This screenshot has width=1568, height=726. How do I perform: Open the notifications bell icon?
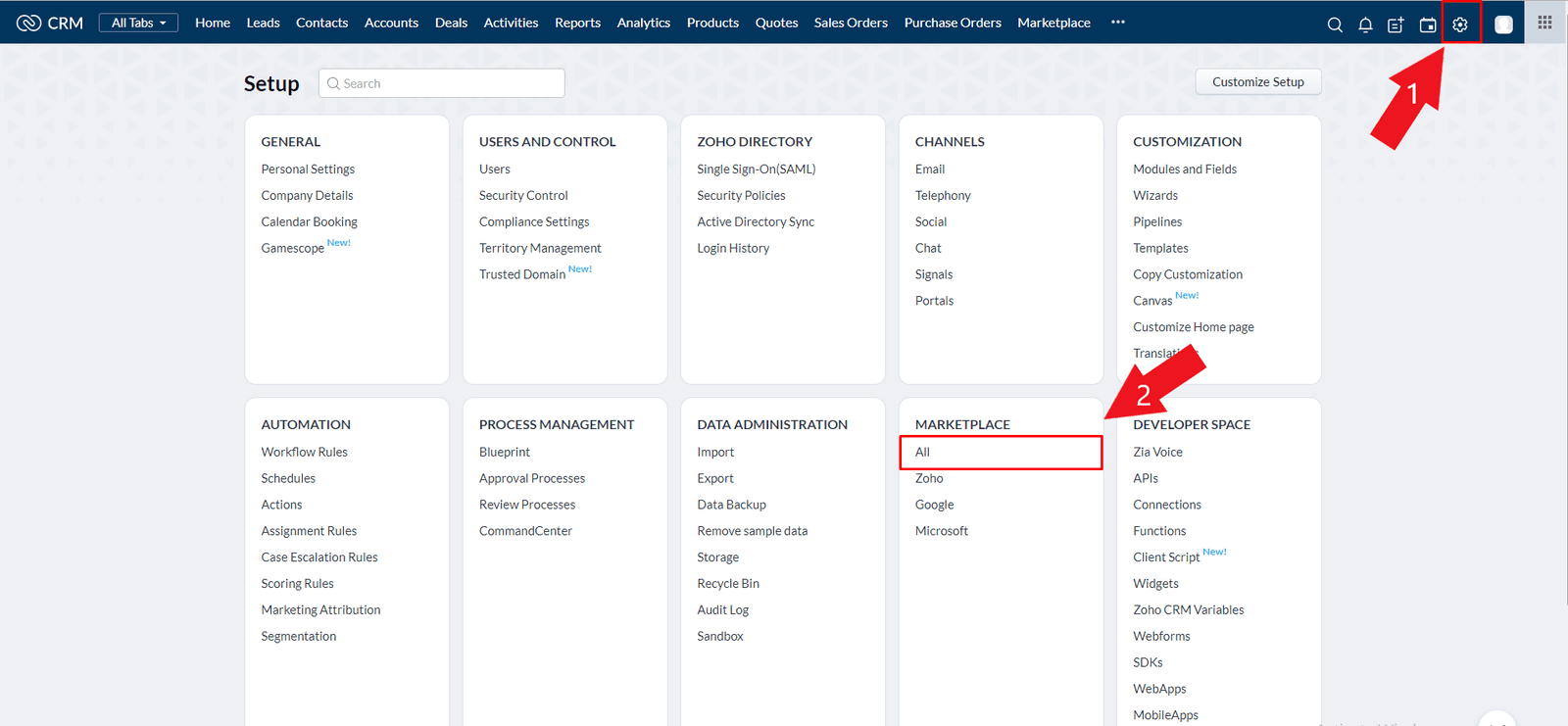click(1365, 24)
